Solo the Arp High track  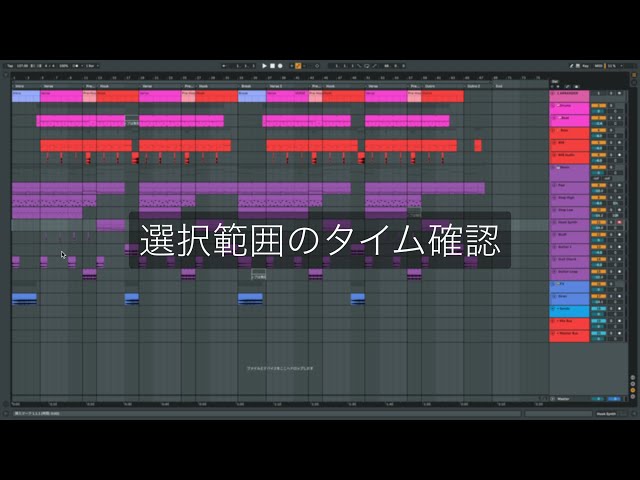coord(611,198)
